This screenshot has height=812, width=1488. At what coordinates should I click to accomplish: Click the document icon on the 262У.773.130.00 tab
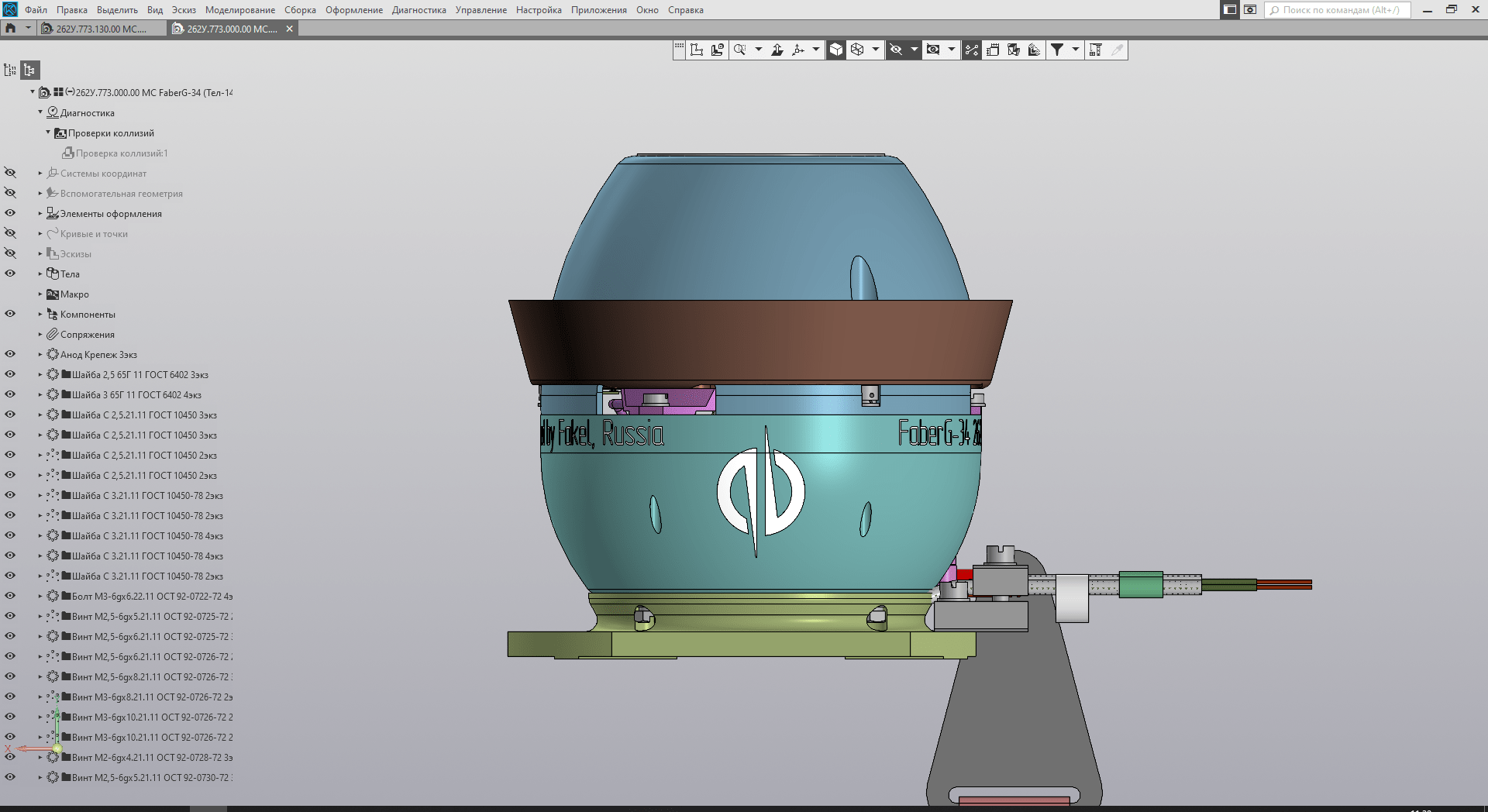pyautogui.click(x=46, y=29)
